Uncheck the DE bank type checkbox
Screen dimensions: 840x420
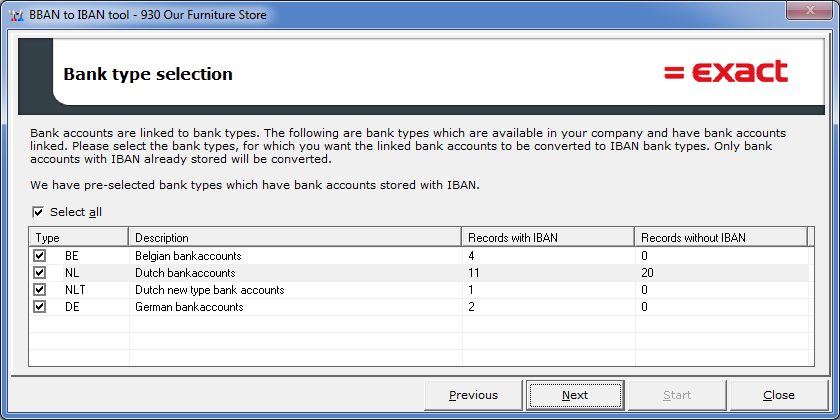40,307
